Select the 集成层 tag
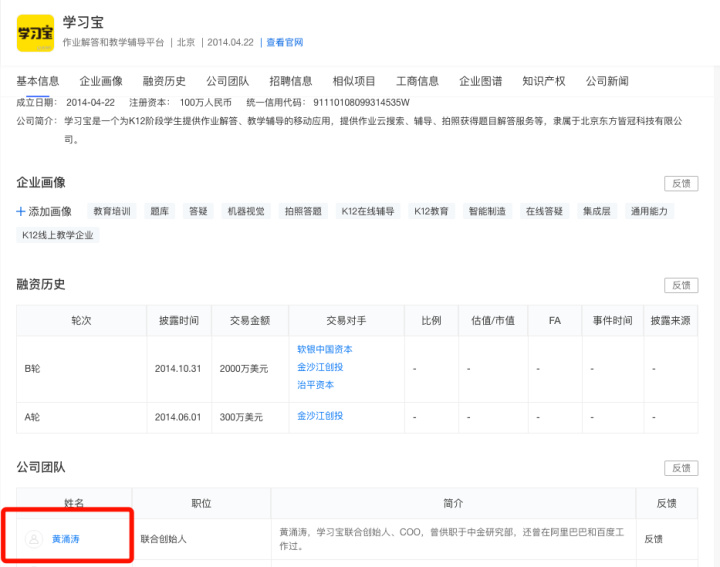Image resolution: width=720 pixels, height=567 pixels. tap(596, 211)
